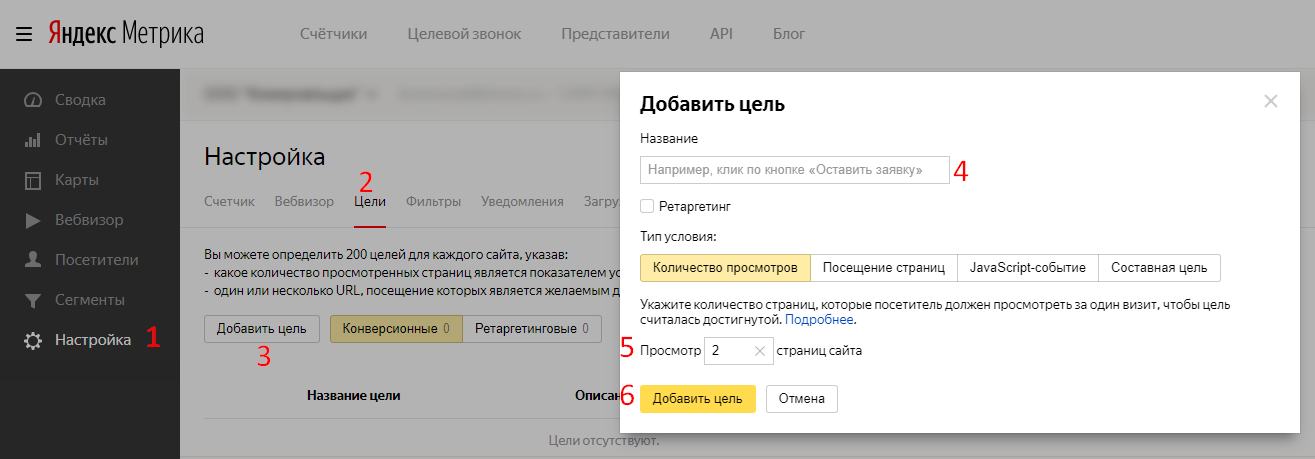Open Блог in top navigation
Viewport: 1315px width, 459px height.
tap(789, 34)
